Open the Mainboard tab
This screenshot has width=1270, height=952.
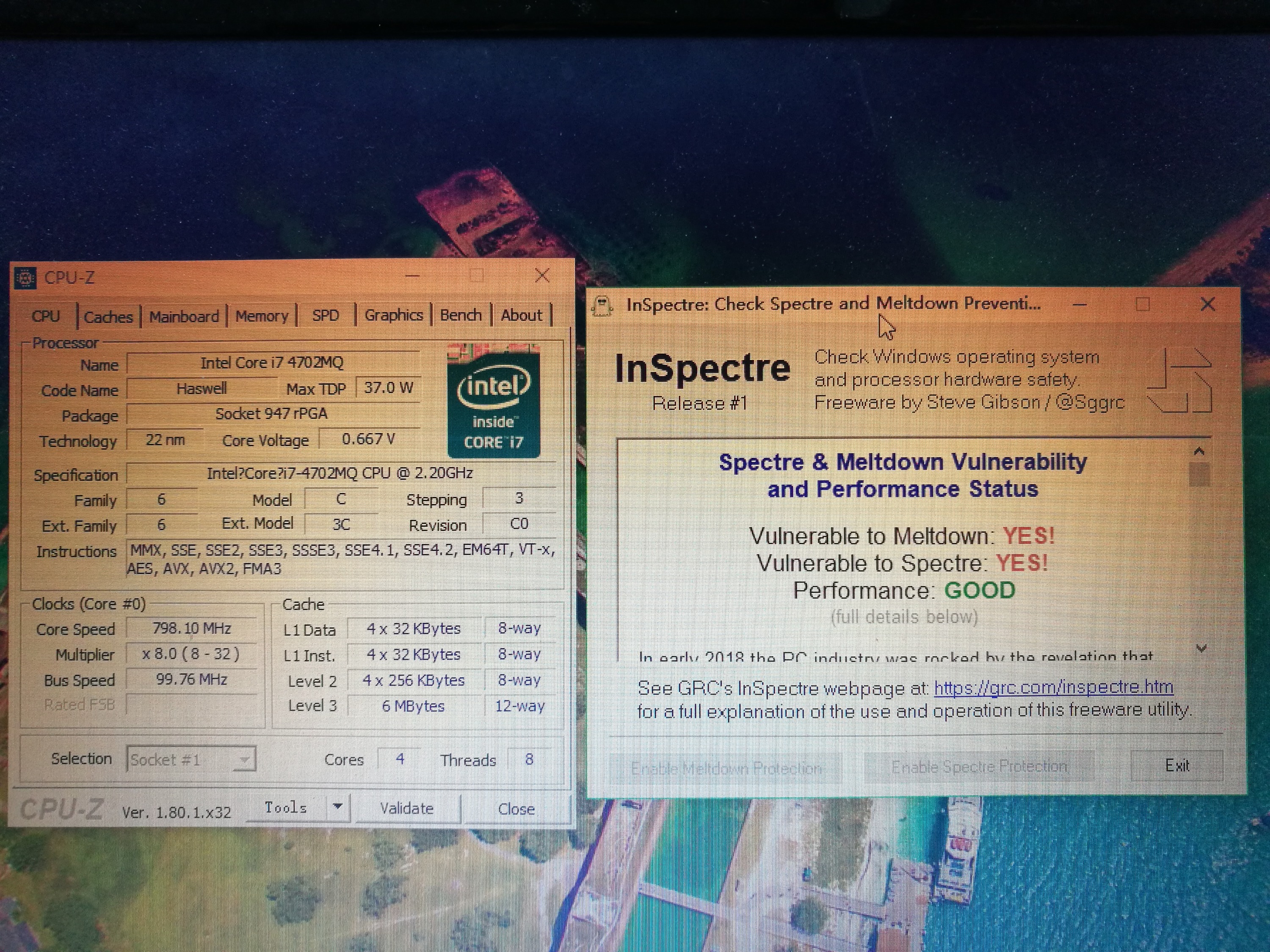click(x=184, y=316)
